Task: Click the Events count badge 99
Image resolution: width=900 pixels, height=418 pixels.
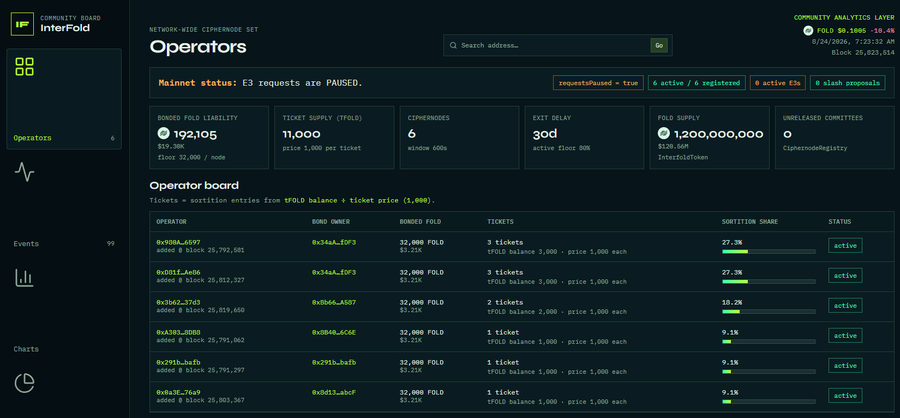Action: [111, 244]
